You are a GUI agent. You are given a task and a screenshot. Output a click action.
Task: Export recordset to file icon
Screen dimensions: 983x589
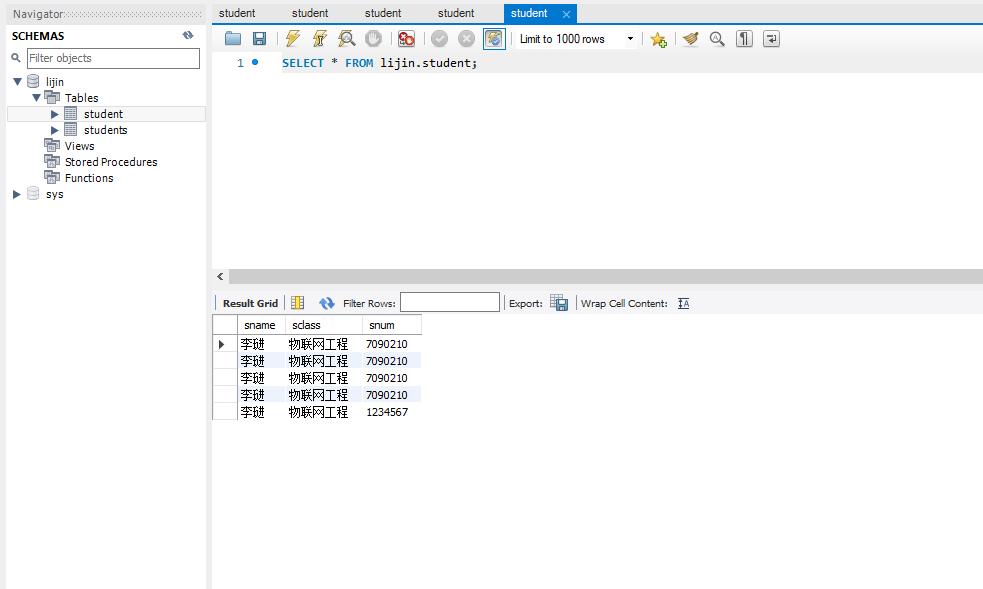559,303
